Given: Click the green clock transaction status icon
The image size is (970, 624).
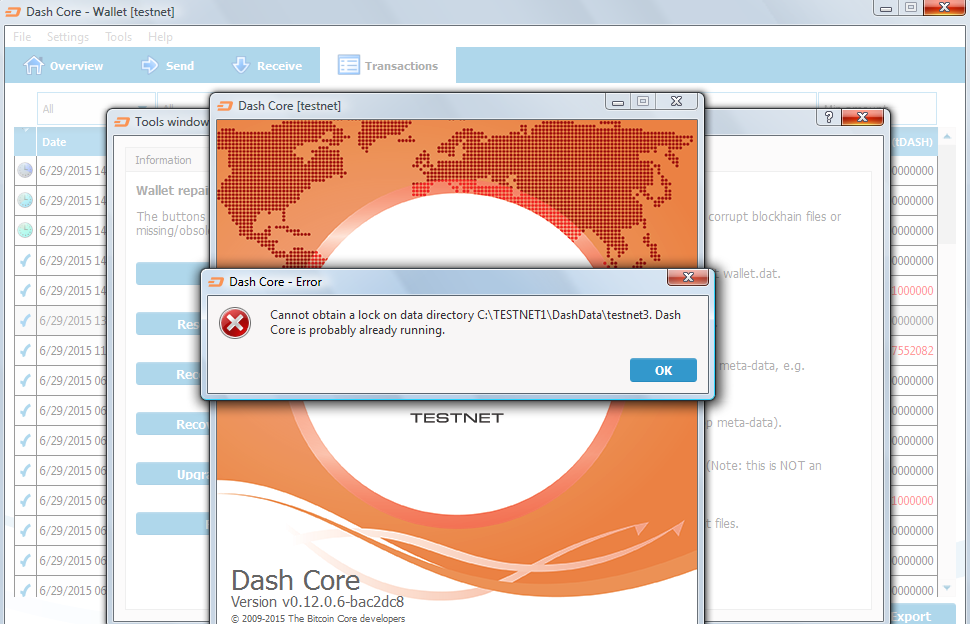Looking at the screenshot, I should (25, 230).
